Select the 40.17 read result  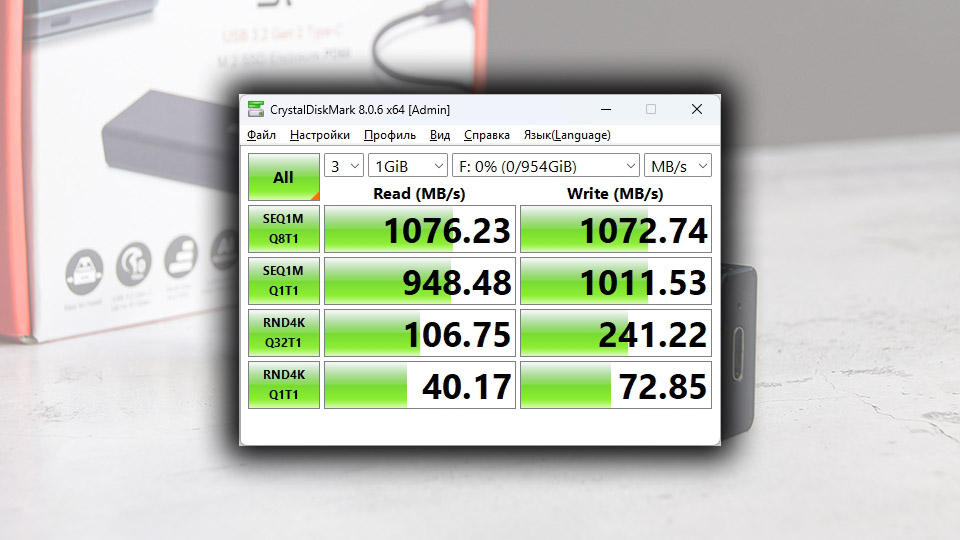(x=420, y=385)
